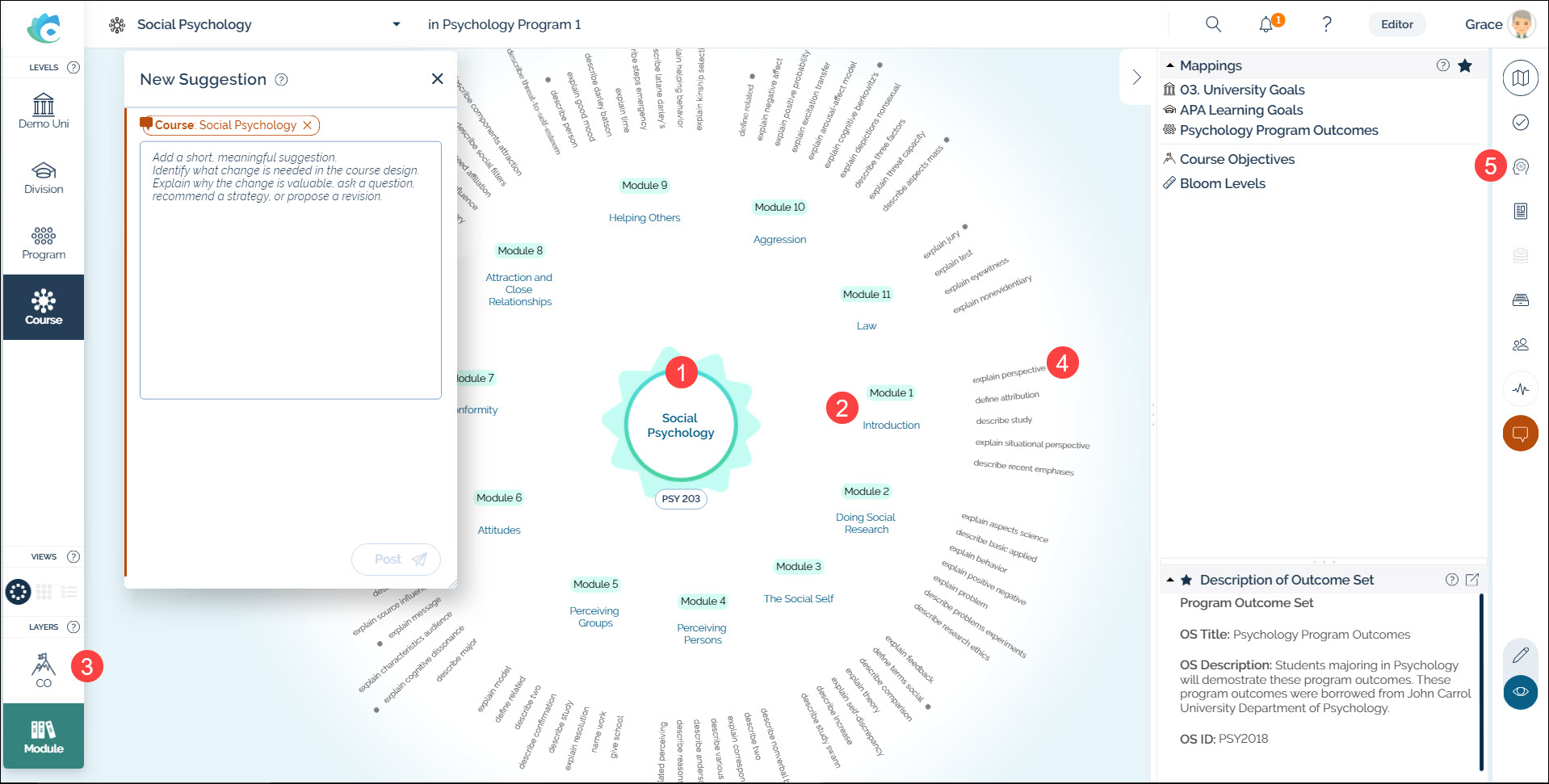This screenshot has width=1549, height=784.
Task: Collapse the Mappings section
Action: click(x=1170, y=65)
